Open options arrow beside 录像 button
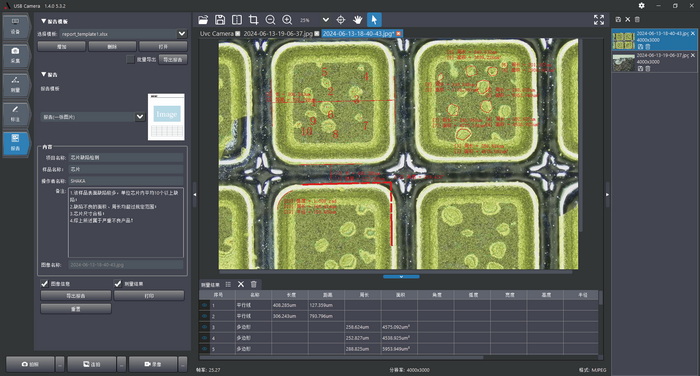 (183, 364)
